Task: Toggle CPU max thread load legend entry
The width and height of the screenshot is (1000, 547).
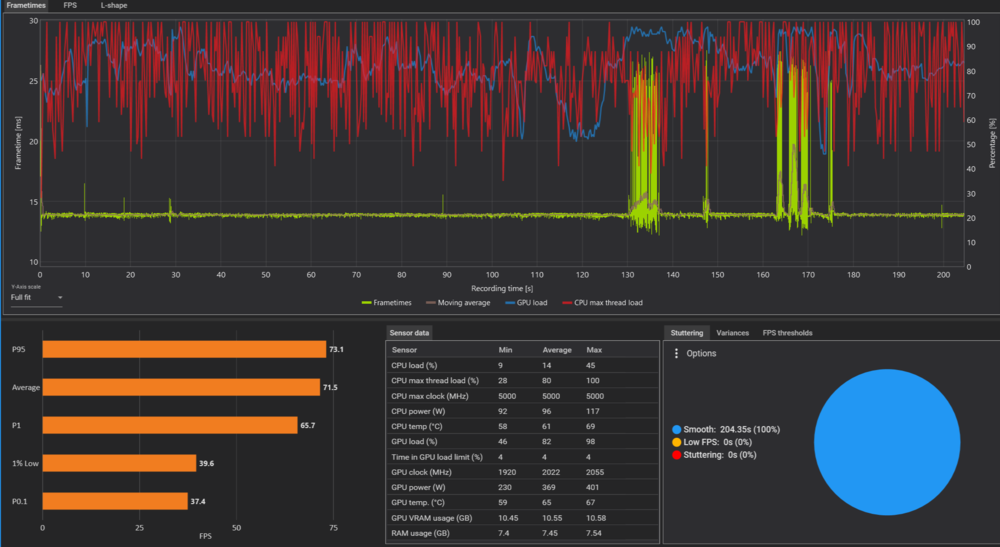Action: (603, 302)
